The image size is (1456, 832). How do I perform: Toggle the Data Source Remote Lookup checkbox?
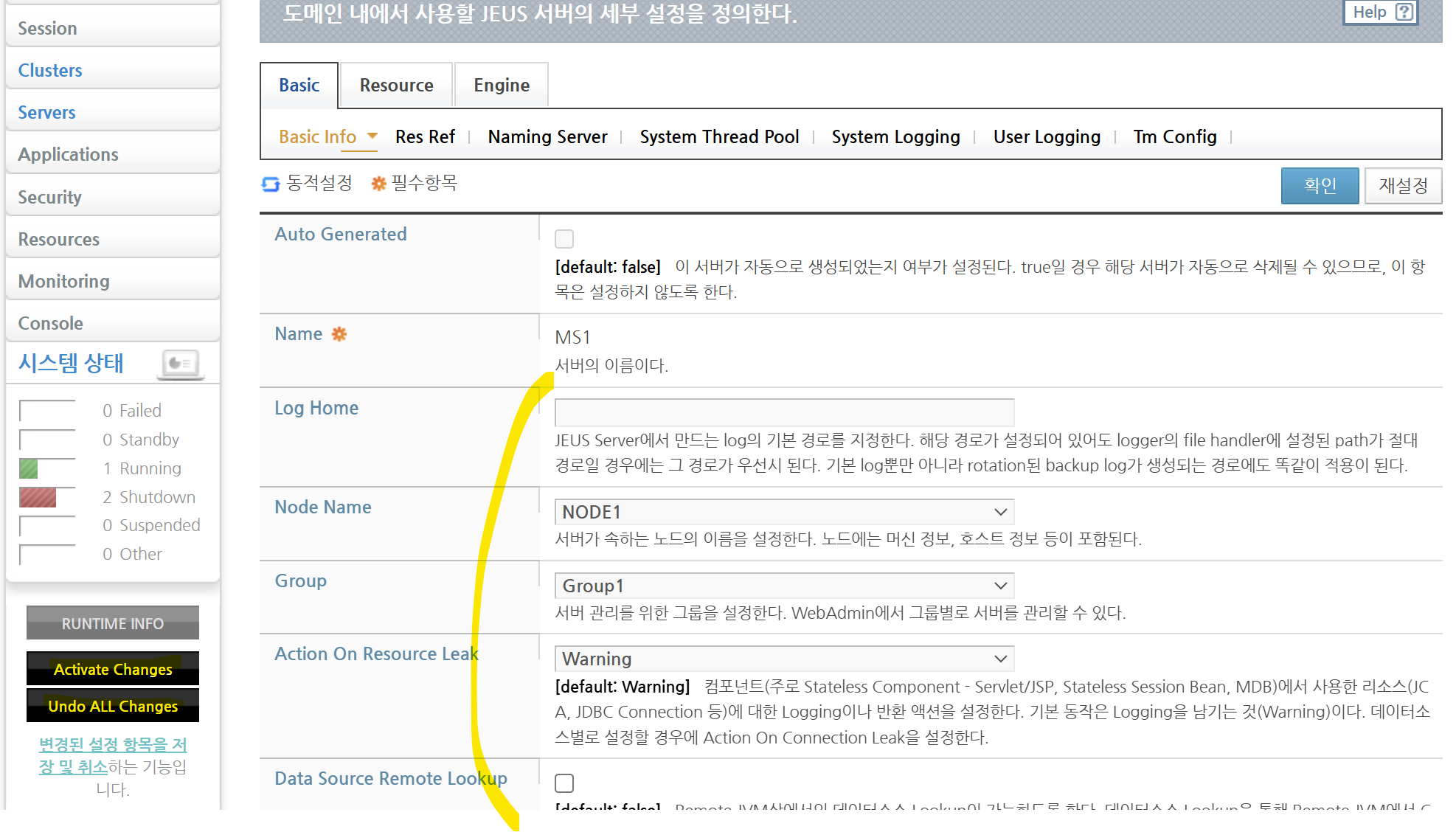point(564,783)
